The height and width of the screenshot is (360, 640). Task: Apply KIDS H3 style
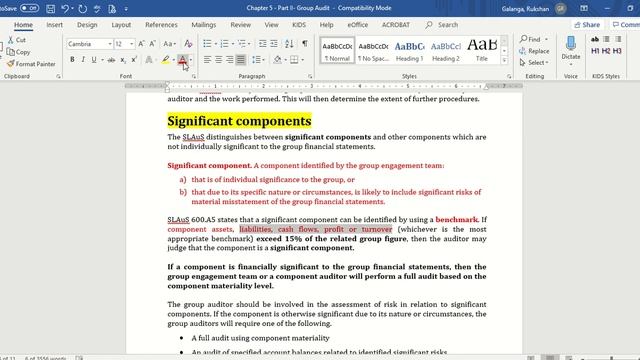click(617, 51)
